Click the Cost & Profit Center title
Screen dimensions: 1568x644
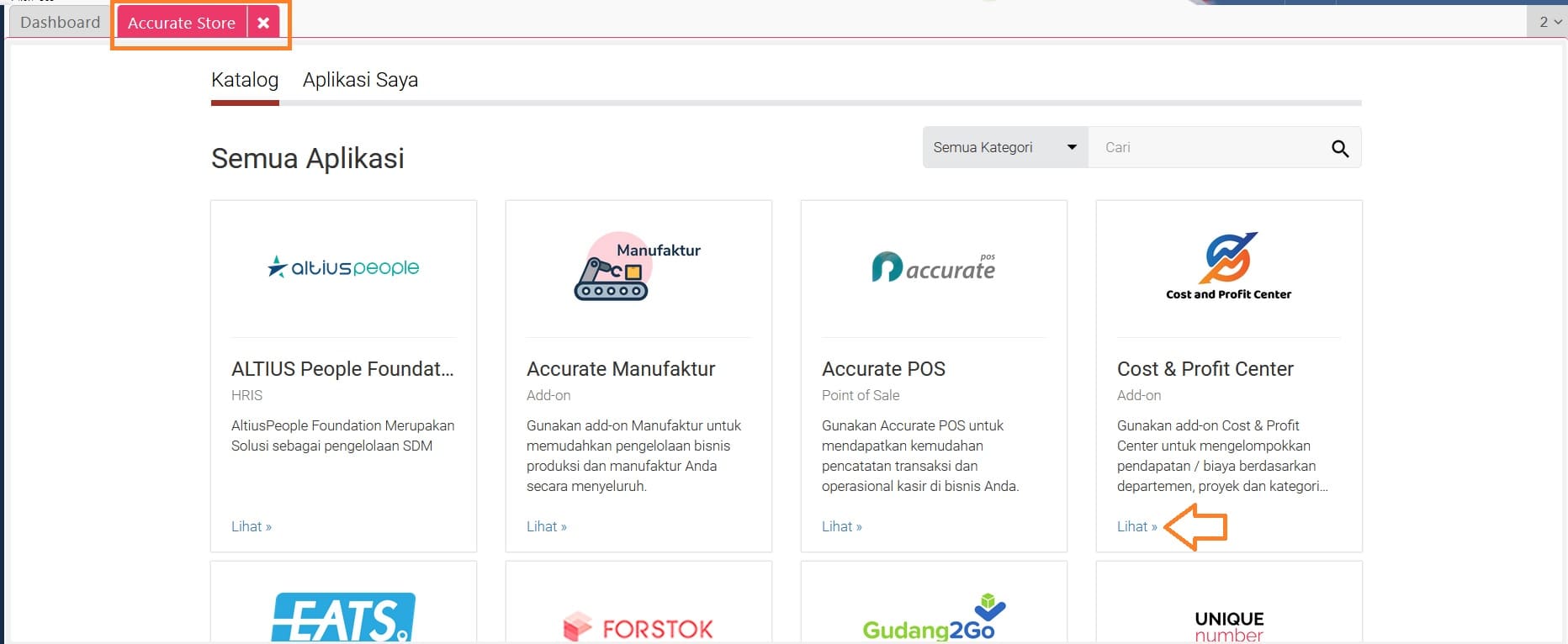(x=1205, y=369)
